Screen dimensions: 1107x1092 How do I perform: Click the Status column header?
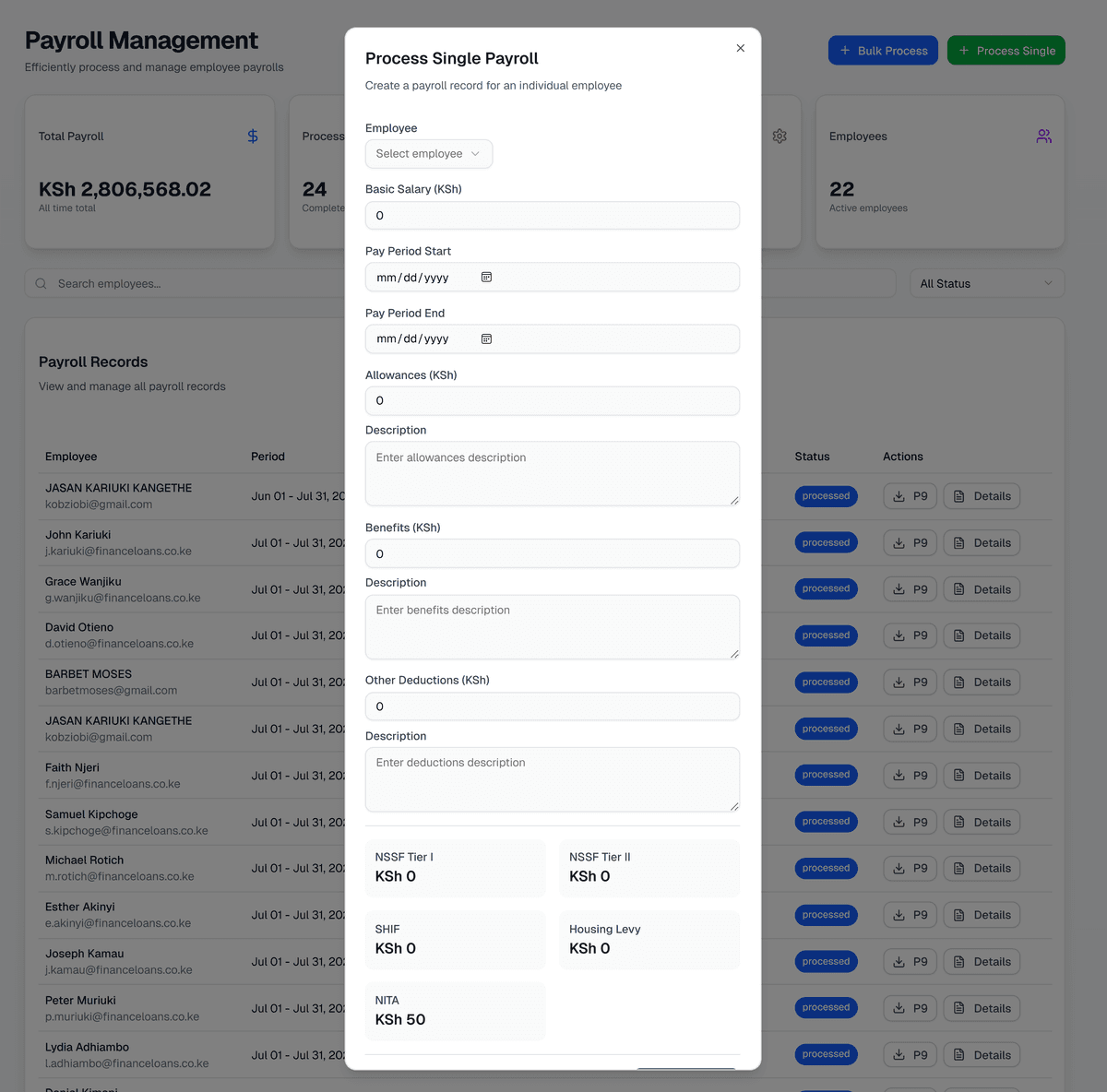[812, 457]
